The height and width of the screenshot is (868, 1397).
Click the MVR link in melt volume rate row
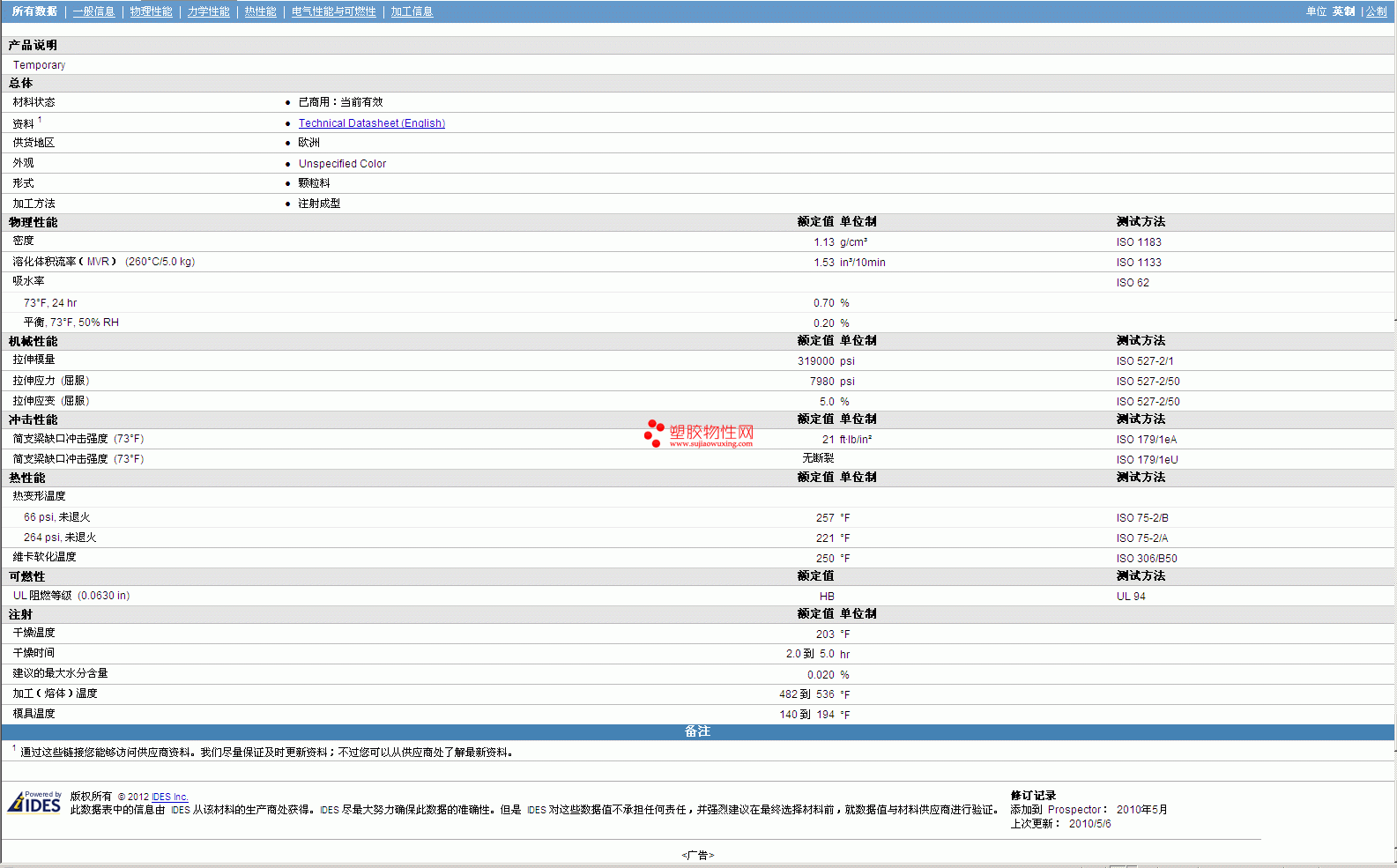click(98, 262)
